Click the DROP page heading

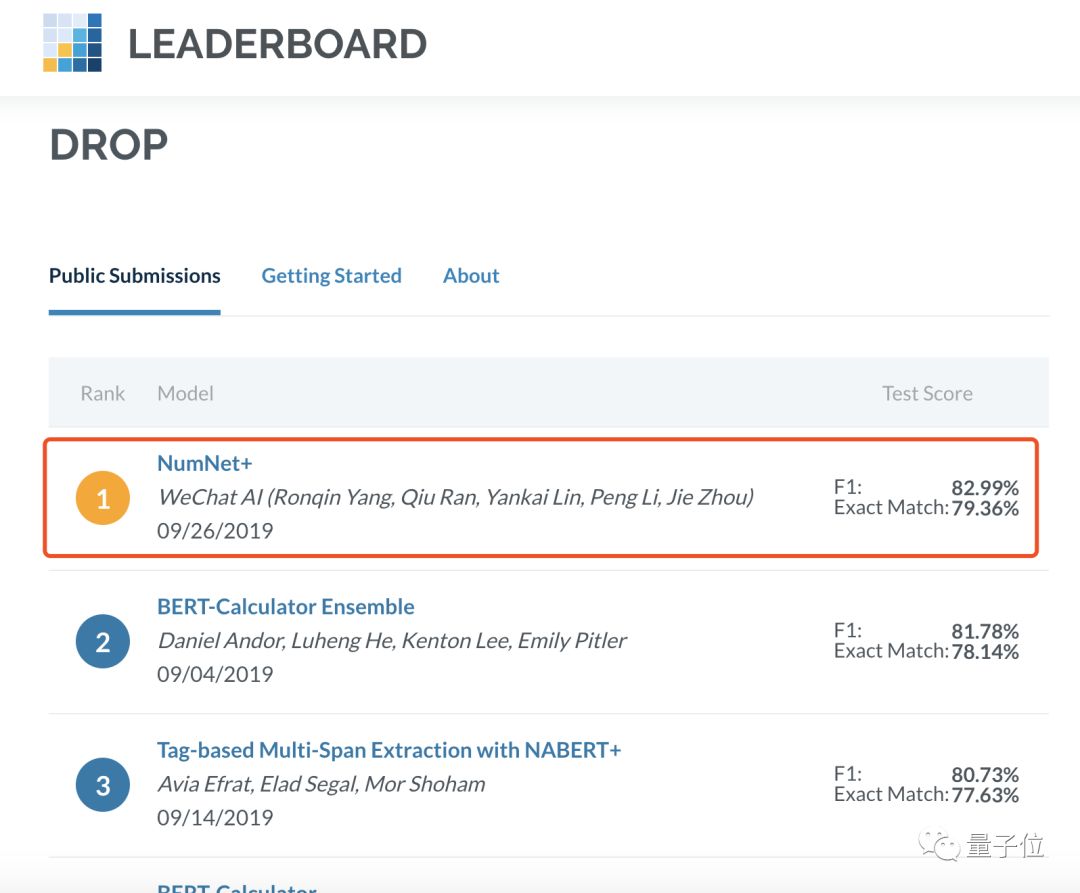(x=109, y=145)
